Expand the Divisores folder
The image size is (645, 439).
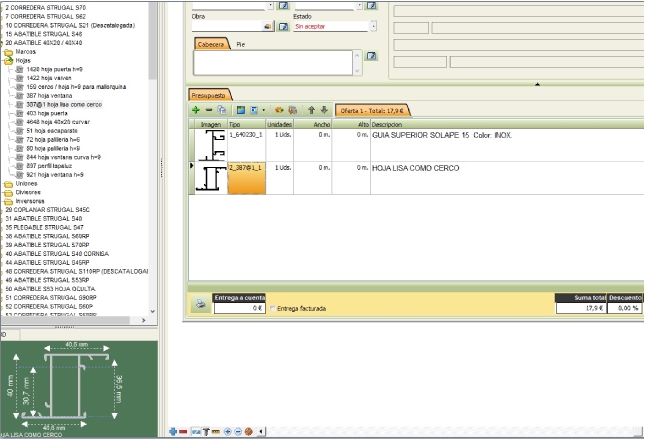(x=8, y=193)
